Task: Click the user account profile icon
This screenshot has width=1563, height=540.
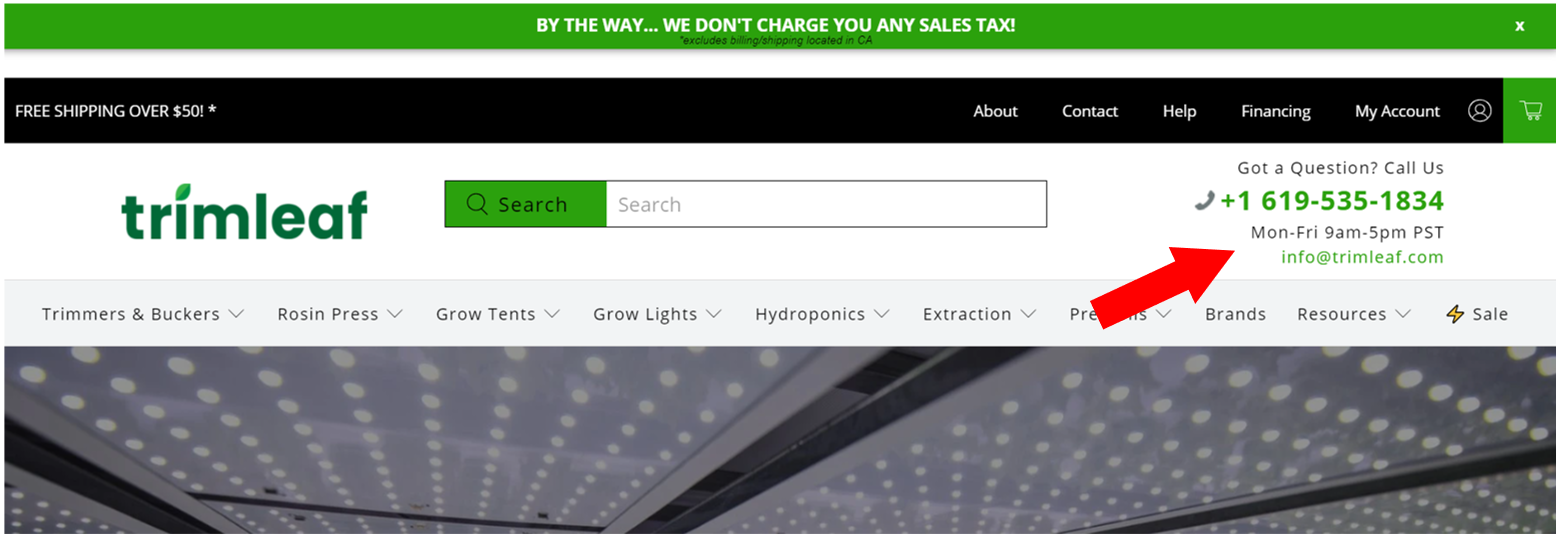Action: (1479, 111)
